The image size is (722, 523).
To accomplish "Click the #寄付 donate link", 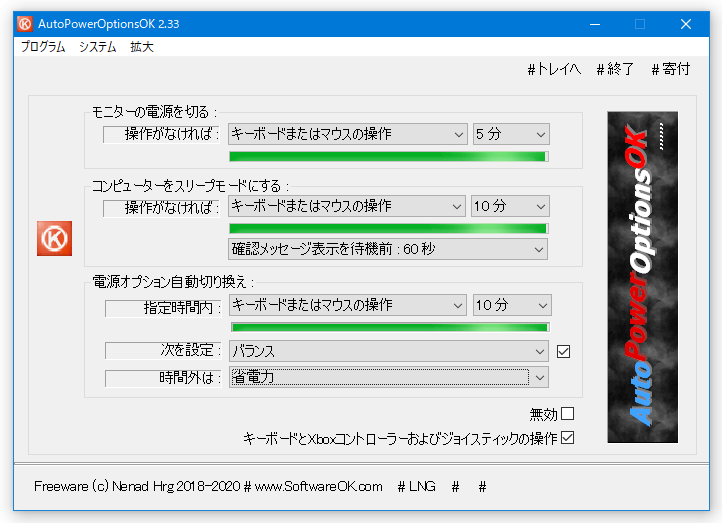I will [671, 69].
